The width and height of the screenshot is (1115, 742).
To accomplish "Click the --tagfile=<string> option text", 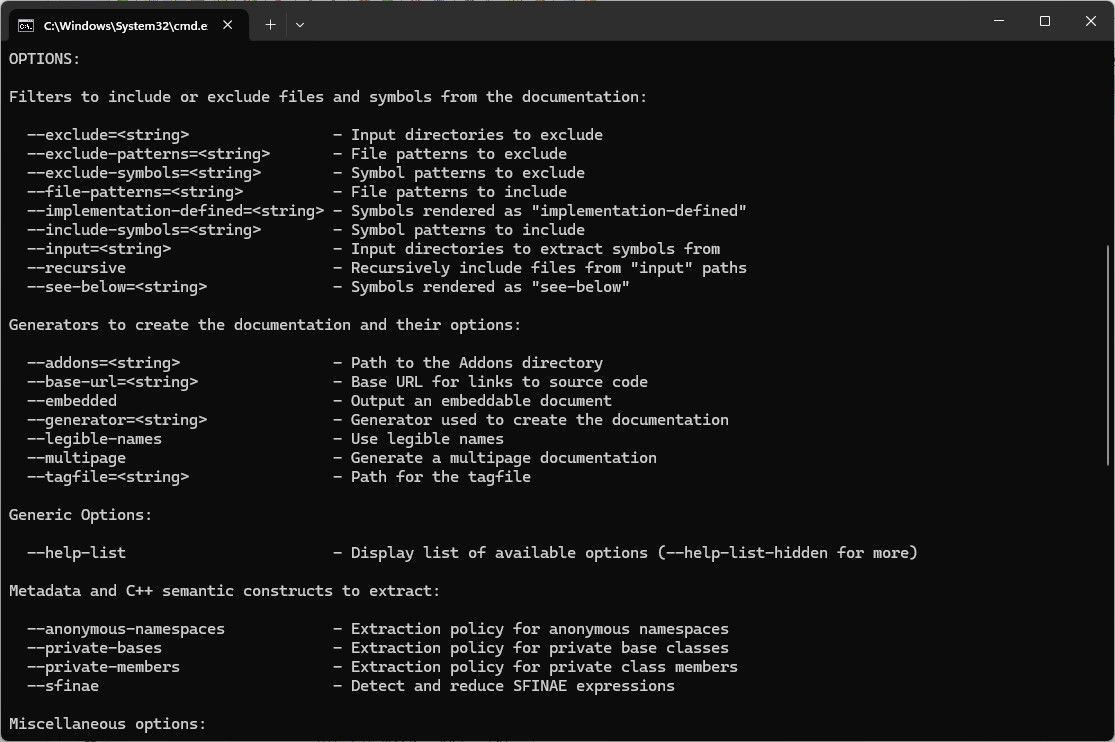I will tap(108, 477).
